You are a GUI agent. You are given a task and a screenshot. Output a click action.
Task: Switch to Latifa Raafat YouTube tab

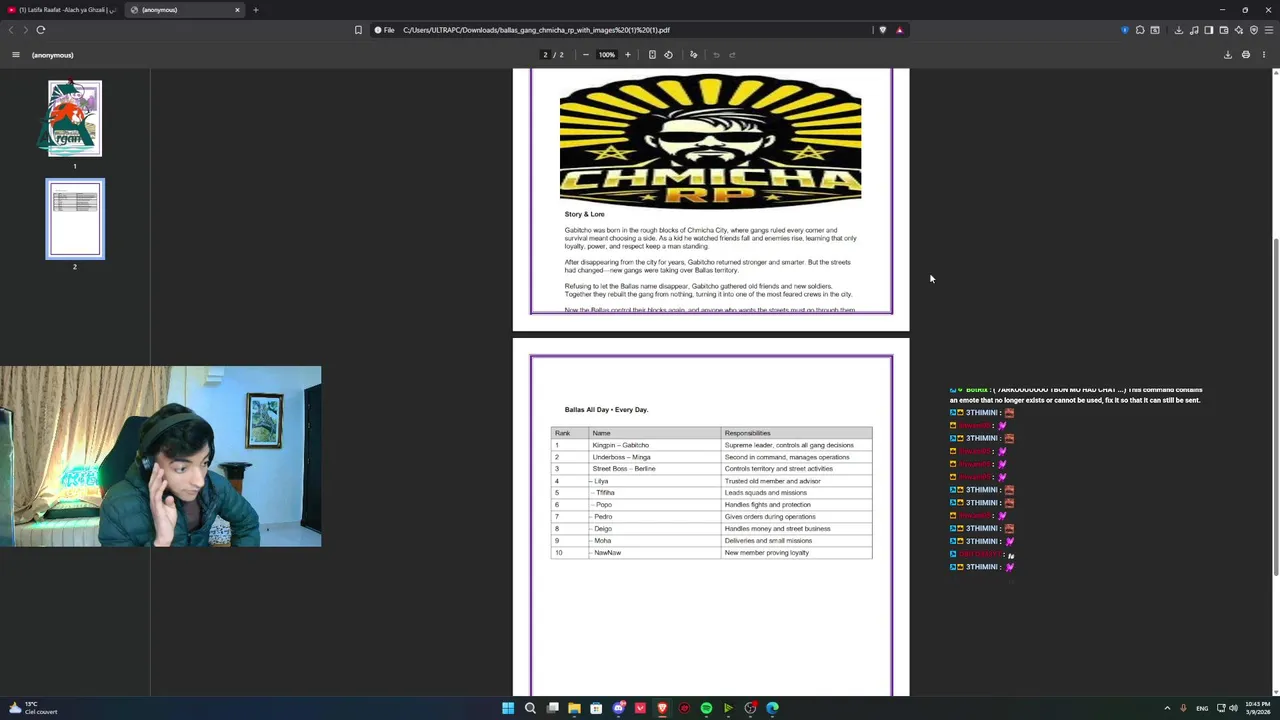click(x=62, y=10)
